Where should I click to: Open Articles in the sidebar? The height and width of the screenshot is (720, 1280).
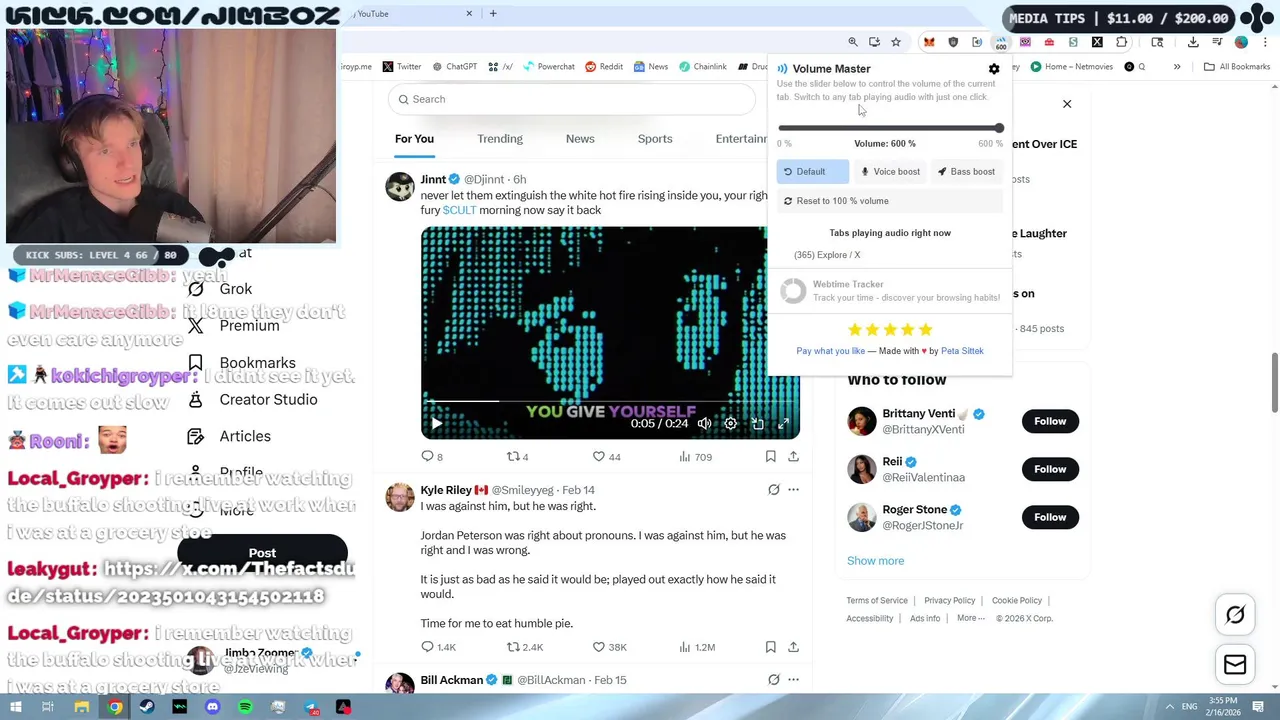coord(230,436)
